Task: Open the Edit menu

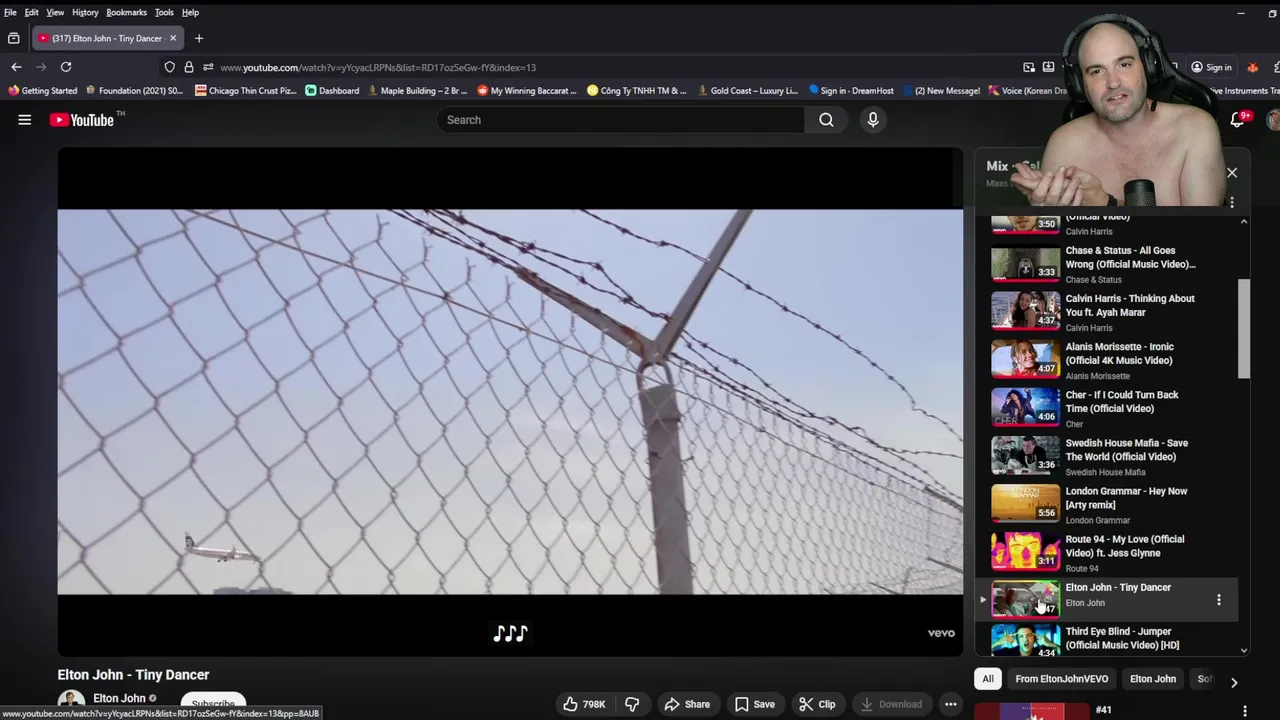Action: pos(32,12)
